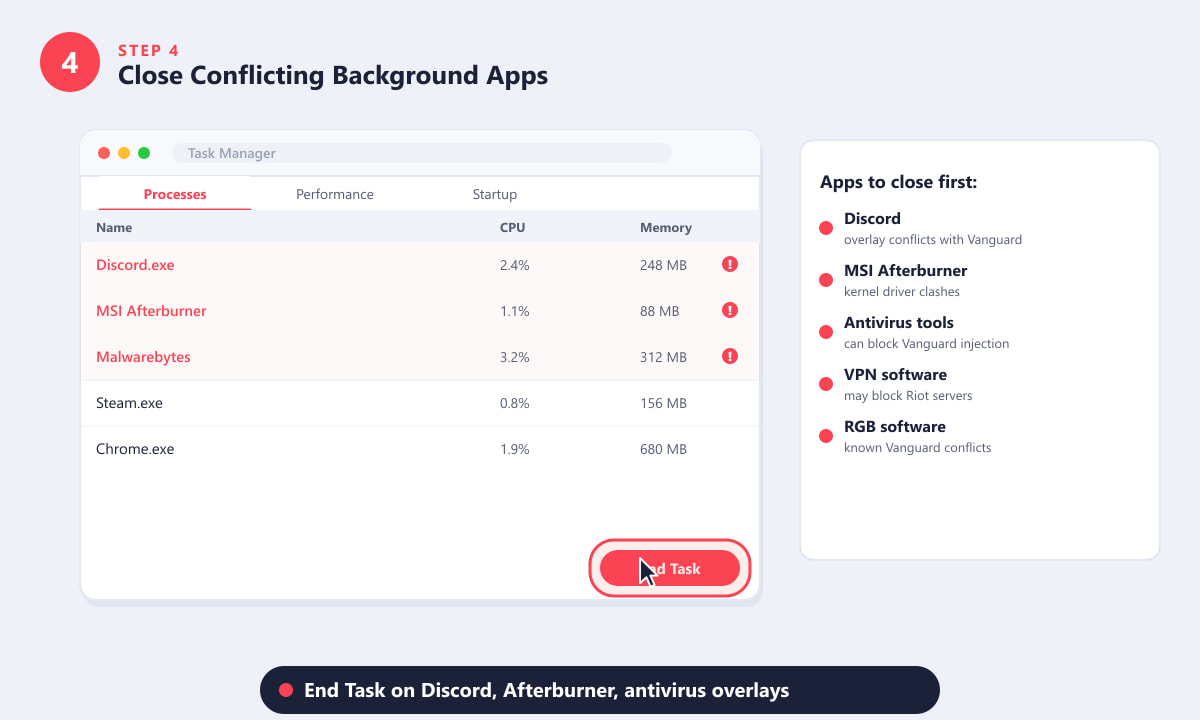
Task: Click the yellow window control dot
Action: [x=124, y=153]
